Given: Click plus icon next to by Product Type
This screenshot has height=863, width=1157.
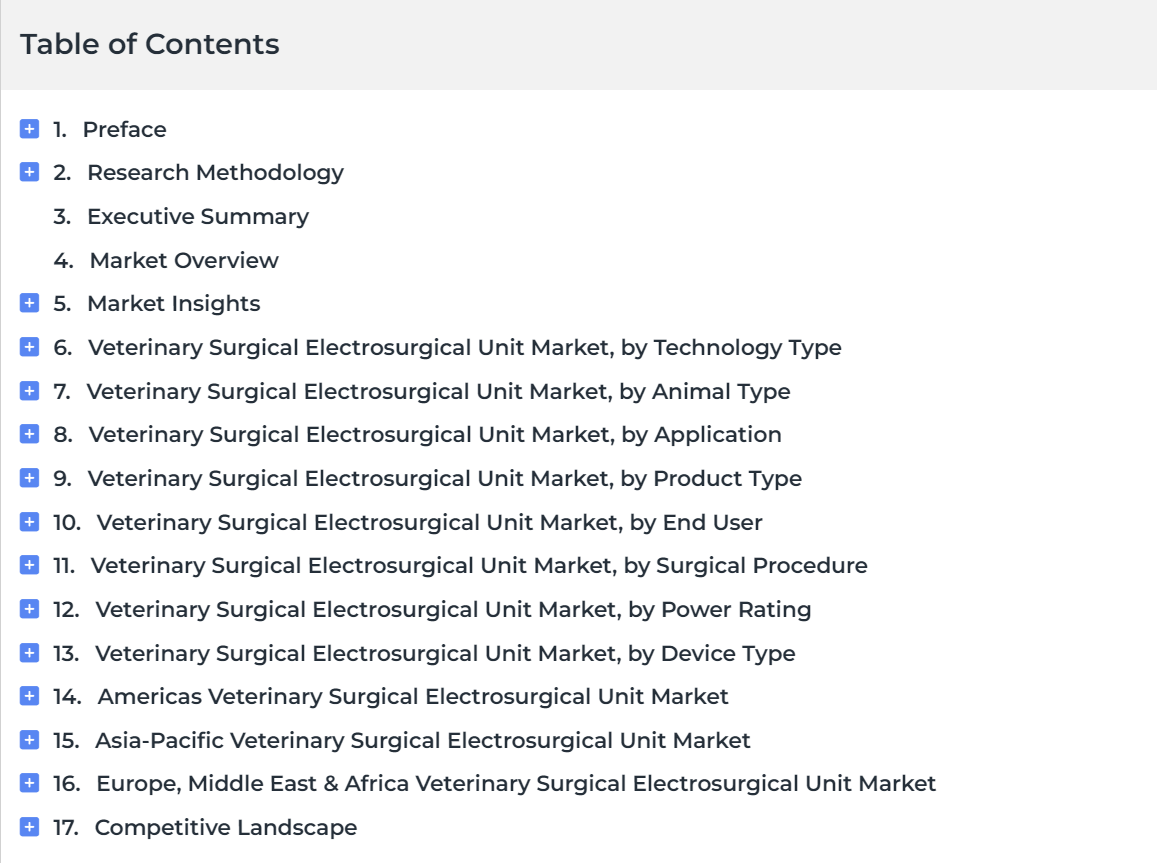Looking at the screenshot, I should tap(30, 478).
